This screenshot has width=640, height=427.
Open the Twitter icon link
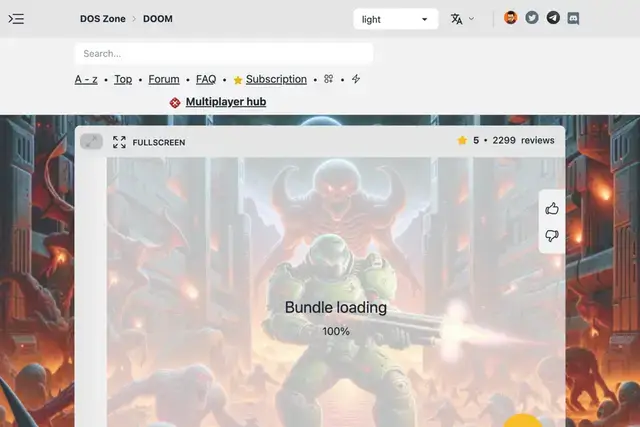tap(531, 18)
